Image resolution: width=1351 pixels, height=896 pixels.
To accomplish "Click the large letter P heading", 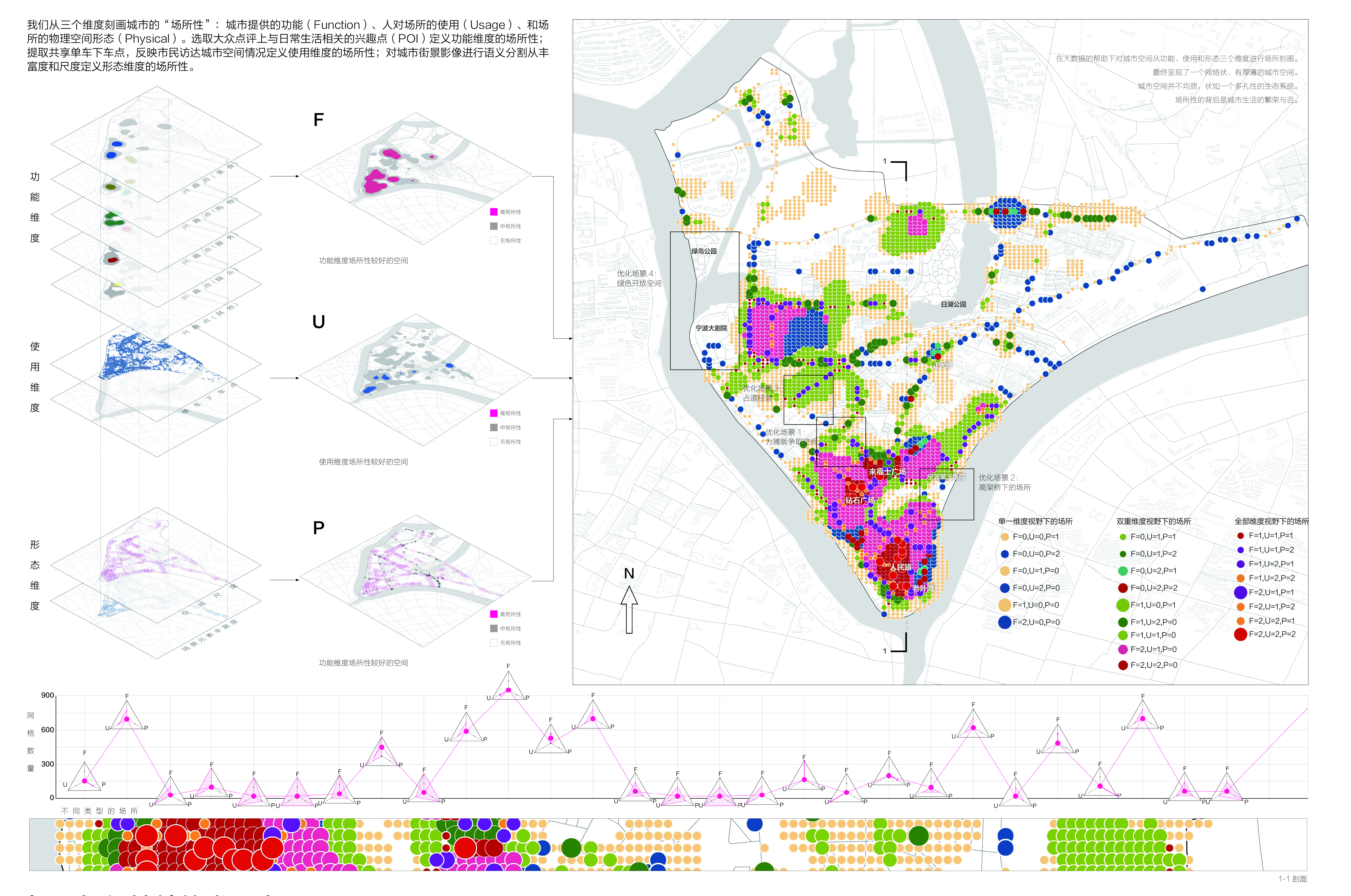I will (318, 527).
